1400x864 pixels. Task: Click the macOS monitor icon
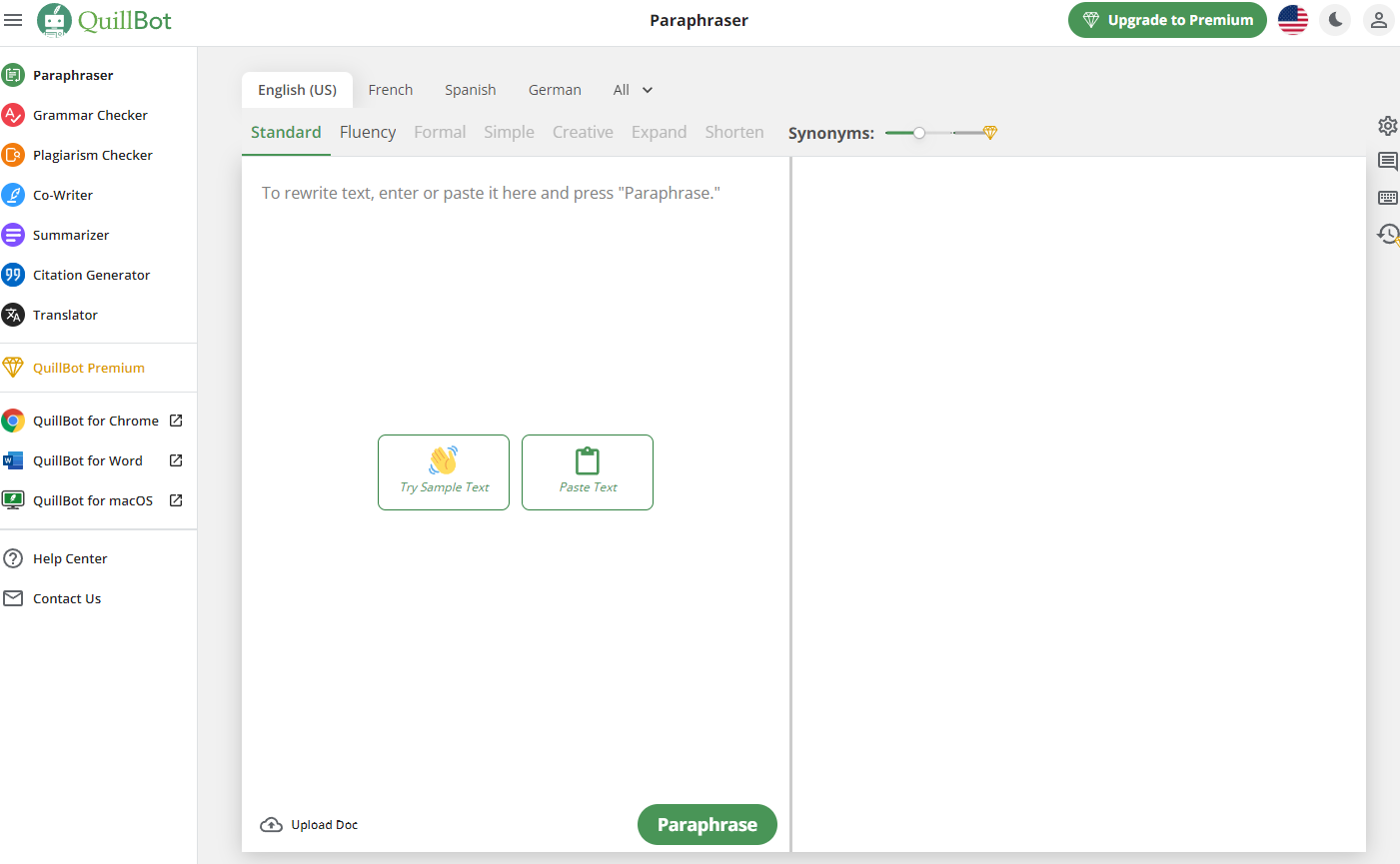pyautogui.click(x=13, y=500)
